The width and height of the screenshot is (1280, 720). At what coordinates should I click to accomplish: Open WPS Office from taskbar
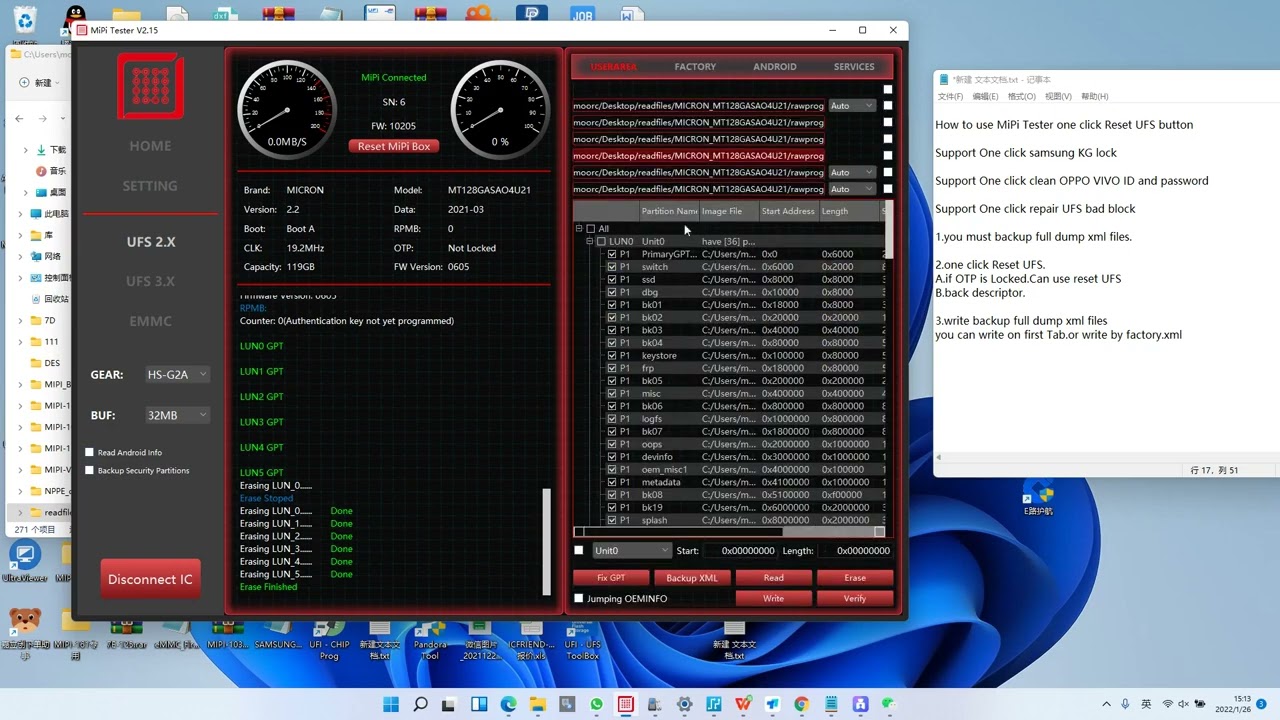[743, 704]
